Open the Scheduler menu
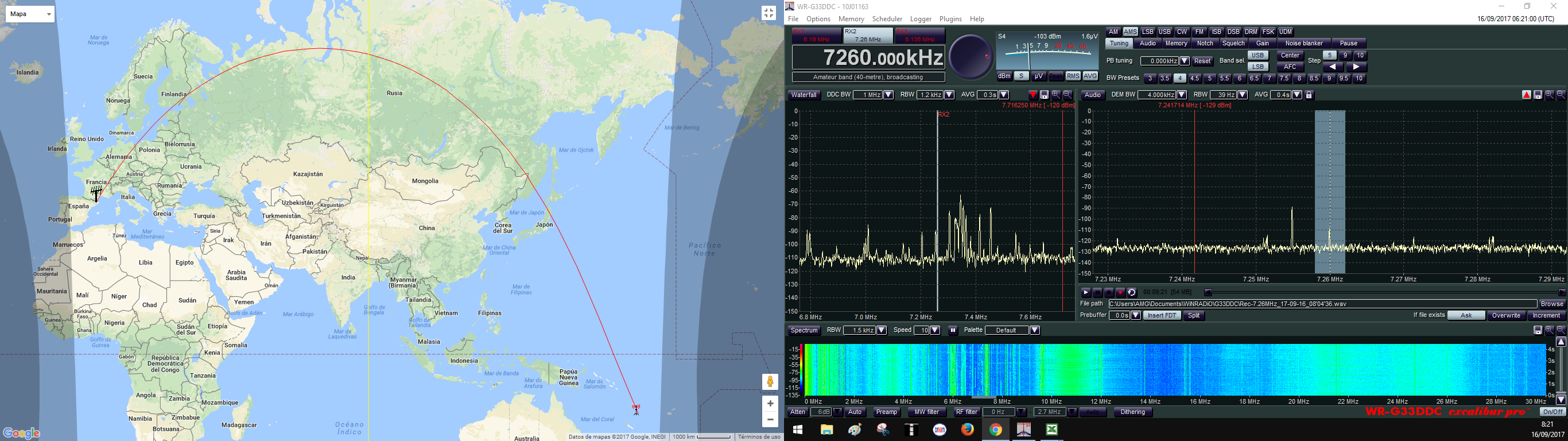1568x441 pixels. tap(887, 19)
